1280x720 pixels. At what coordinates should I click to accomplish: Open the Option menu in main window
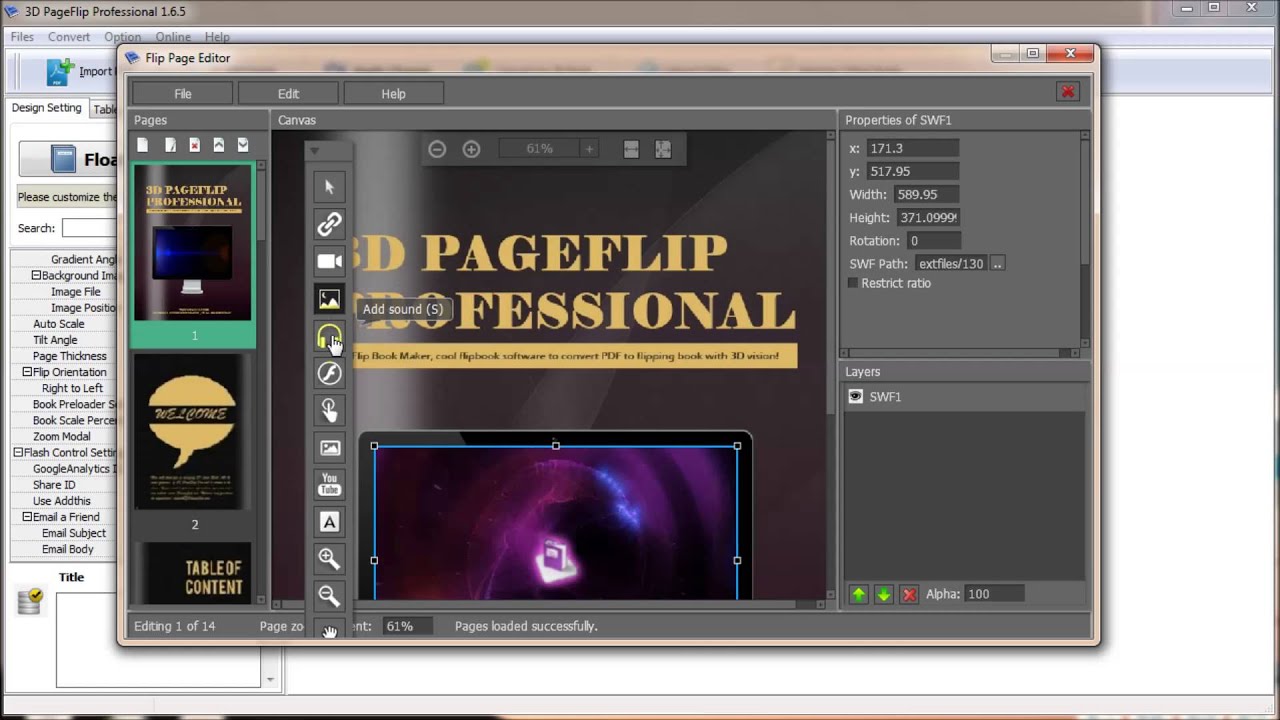tap(122, 37)
